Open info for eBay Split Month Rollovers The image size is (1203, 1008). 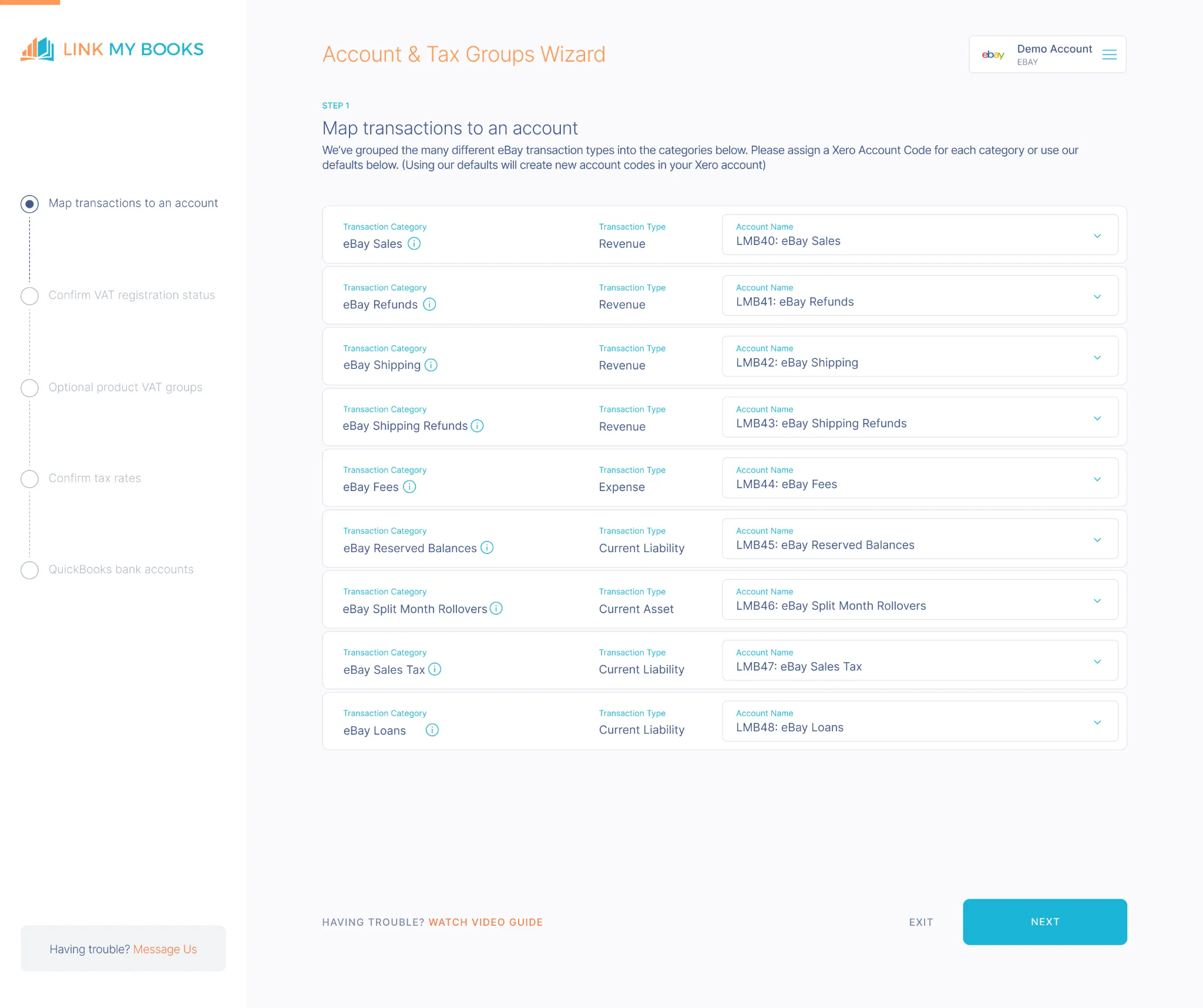click(x=496, y=609)
